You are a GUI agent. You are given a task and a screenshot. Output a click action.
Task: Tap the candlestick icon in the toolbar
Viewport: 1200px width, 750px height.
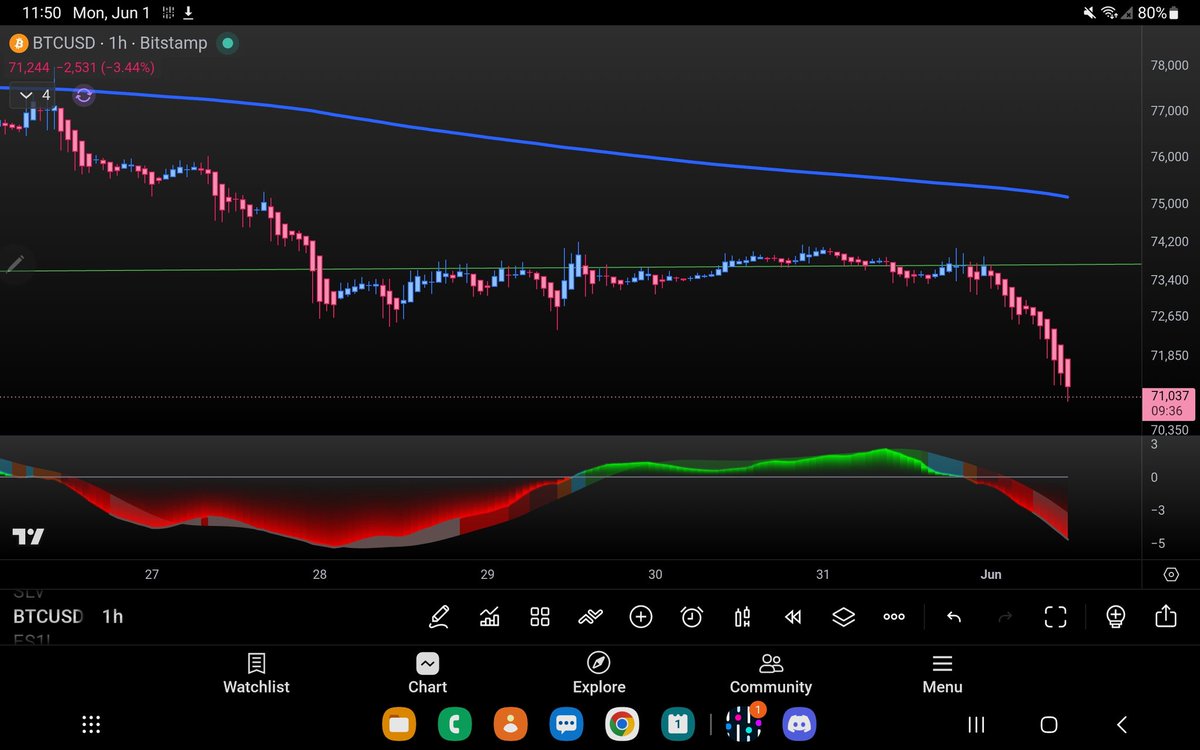tap(742, 616)
